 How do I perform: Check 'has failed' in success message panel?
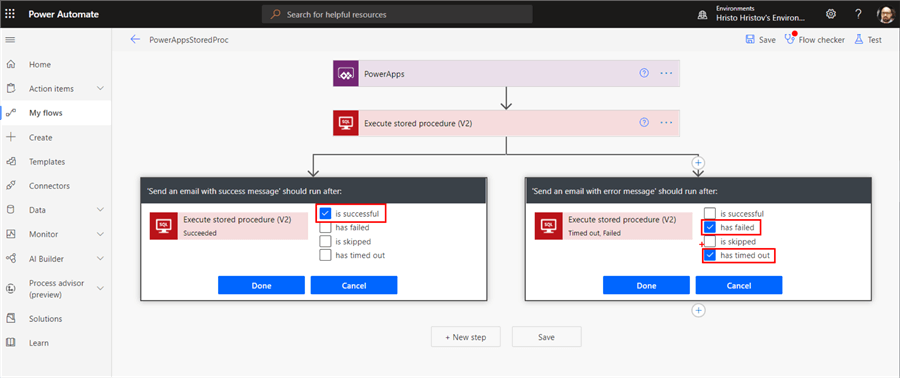click(x=325, y=228)
